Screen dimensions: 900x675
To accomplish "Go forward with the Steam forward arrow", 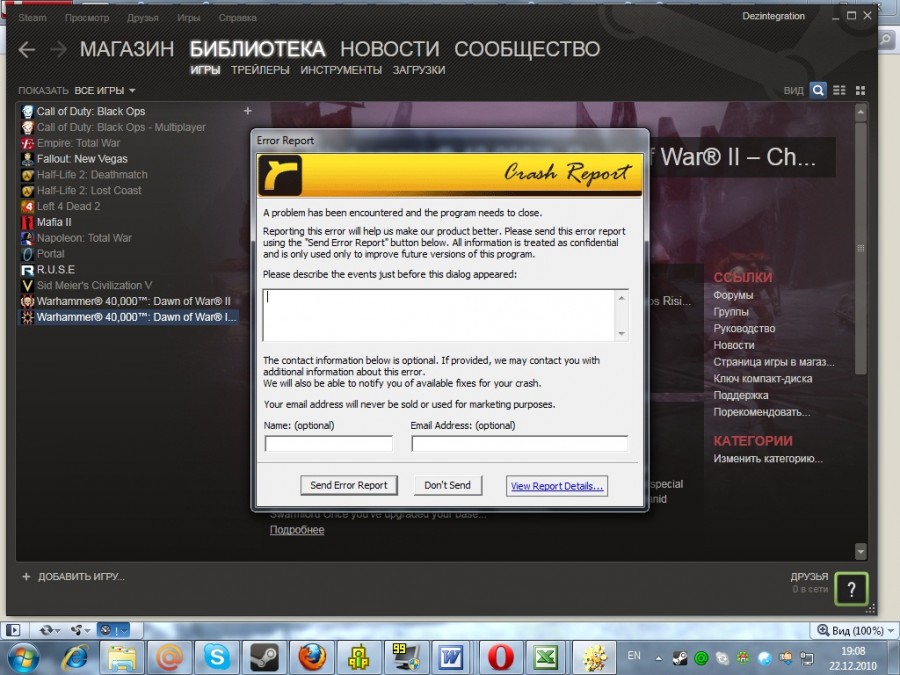I will point(58,50).
